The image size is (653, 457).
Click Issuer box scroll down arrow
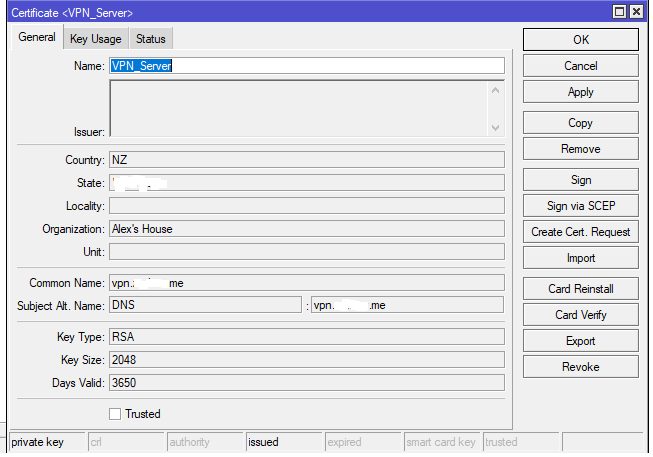point(496,127)
